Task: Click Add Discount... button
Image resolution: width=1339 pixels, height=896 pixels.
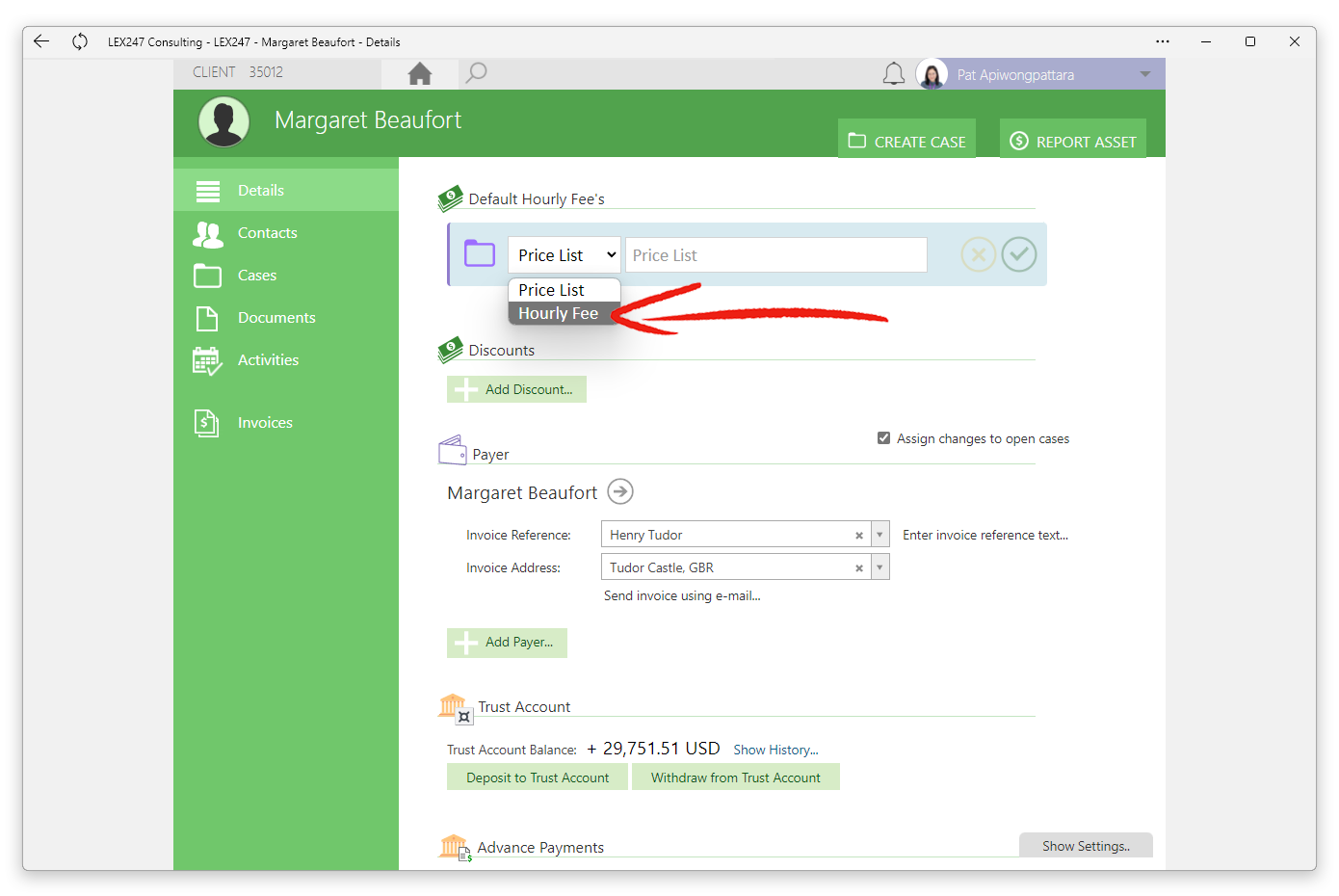Action: click(x=516, y=389)
